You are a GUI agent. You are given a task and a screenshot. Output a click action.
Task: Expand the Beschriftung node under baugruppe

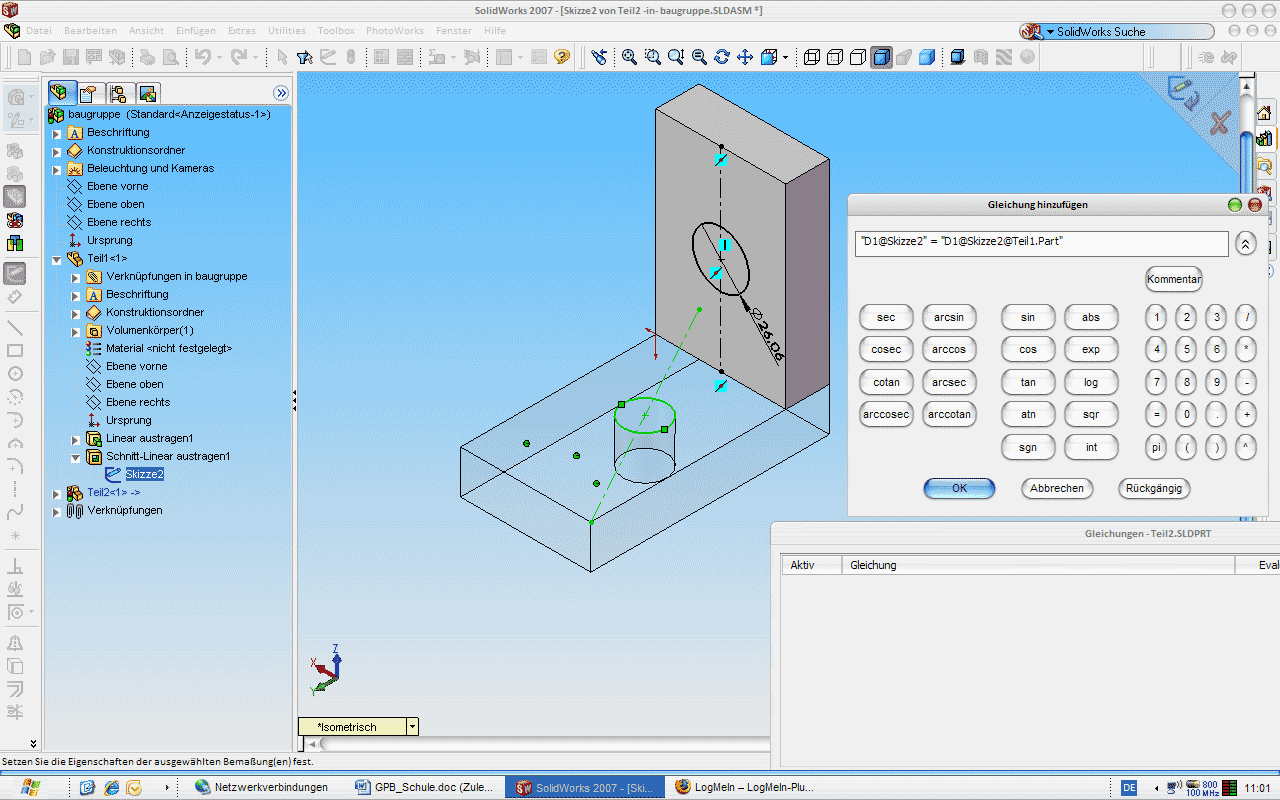(57, 133)
